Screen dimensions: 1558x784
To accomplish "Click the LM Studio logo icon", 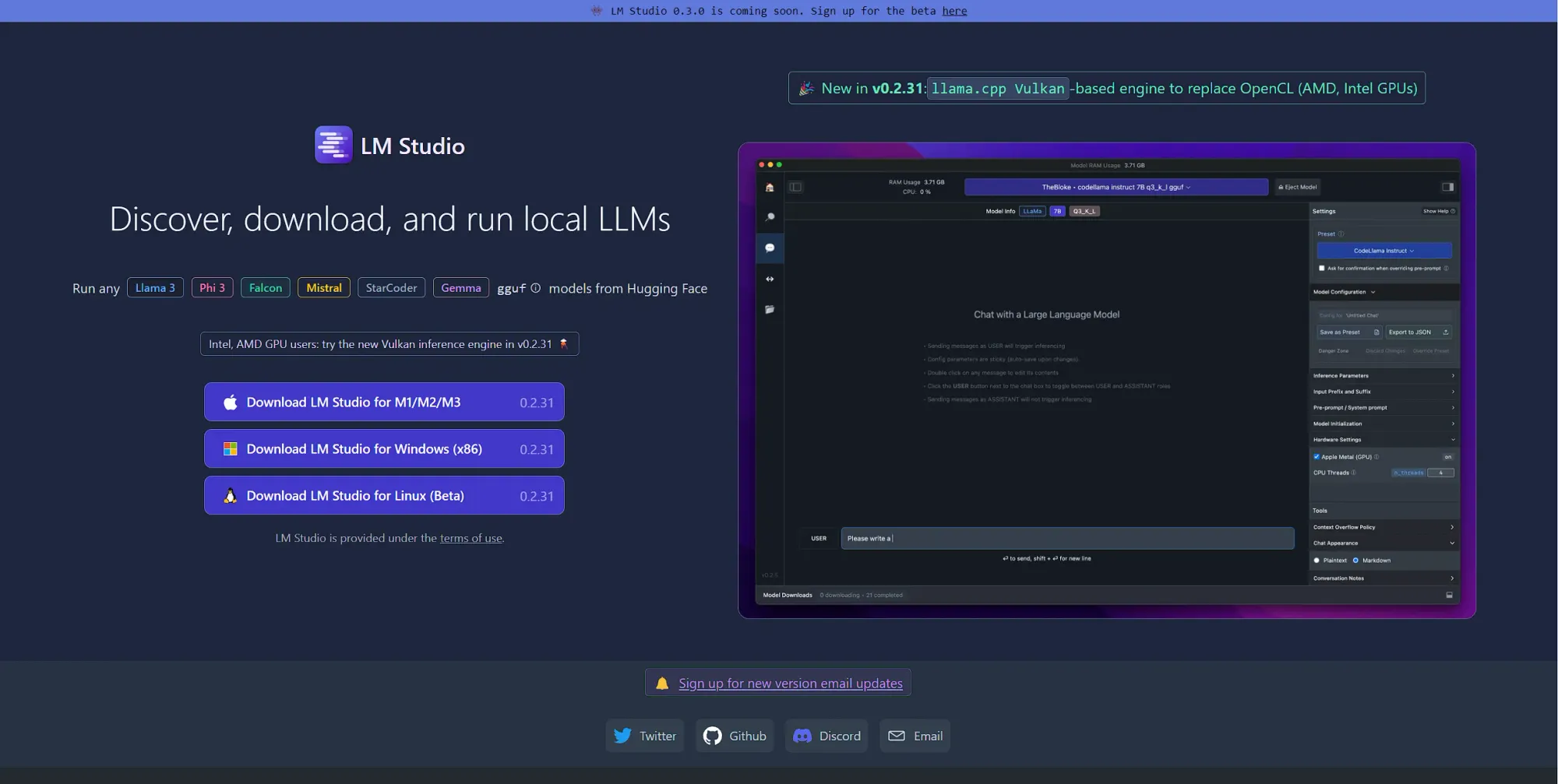I will pyautogui.click(x=333, y=145).
